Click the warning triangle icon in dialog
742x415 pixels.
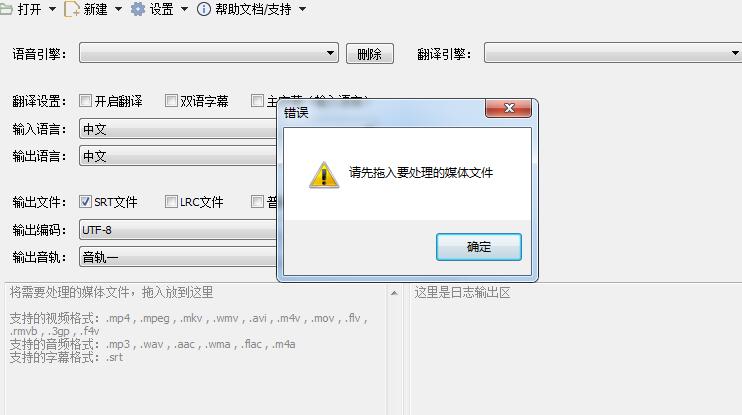pos(324,175)
